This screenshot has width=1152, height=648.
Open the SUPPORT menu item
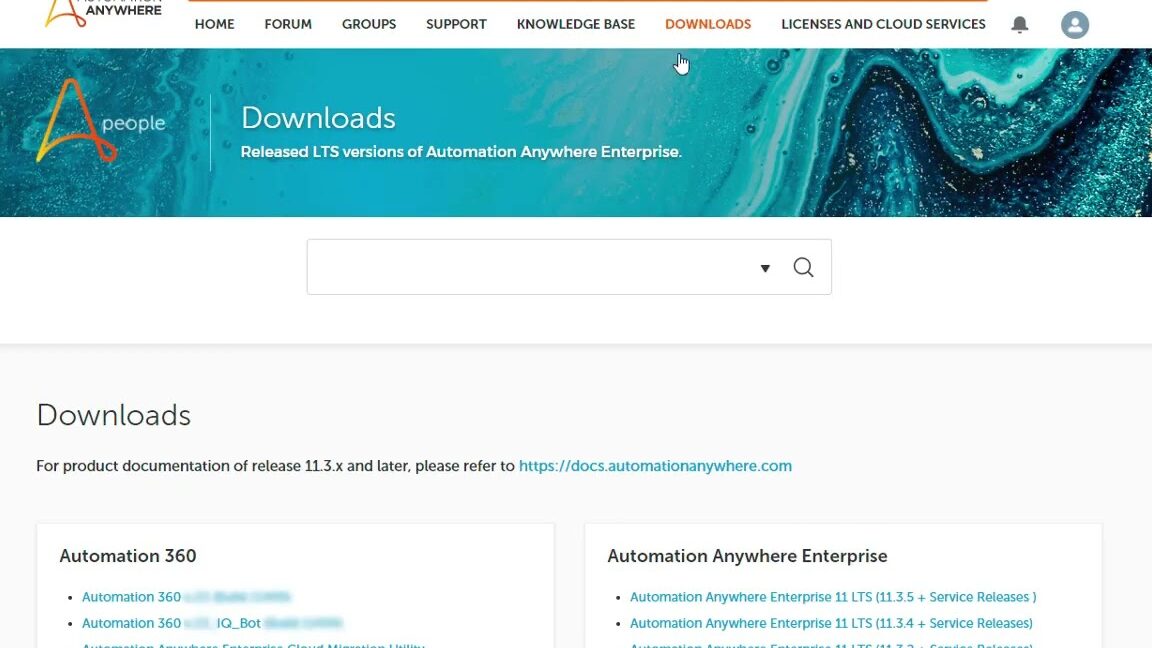(456, 24)
